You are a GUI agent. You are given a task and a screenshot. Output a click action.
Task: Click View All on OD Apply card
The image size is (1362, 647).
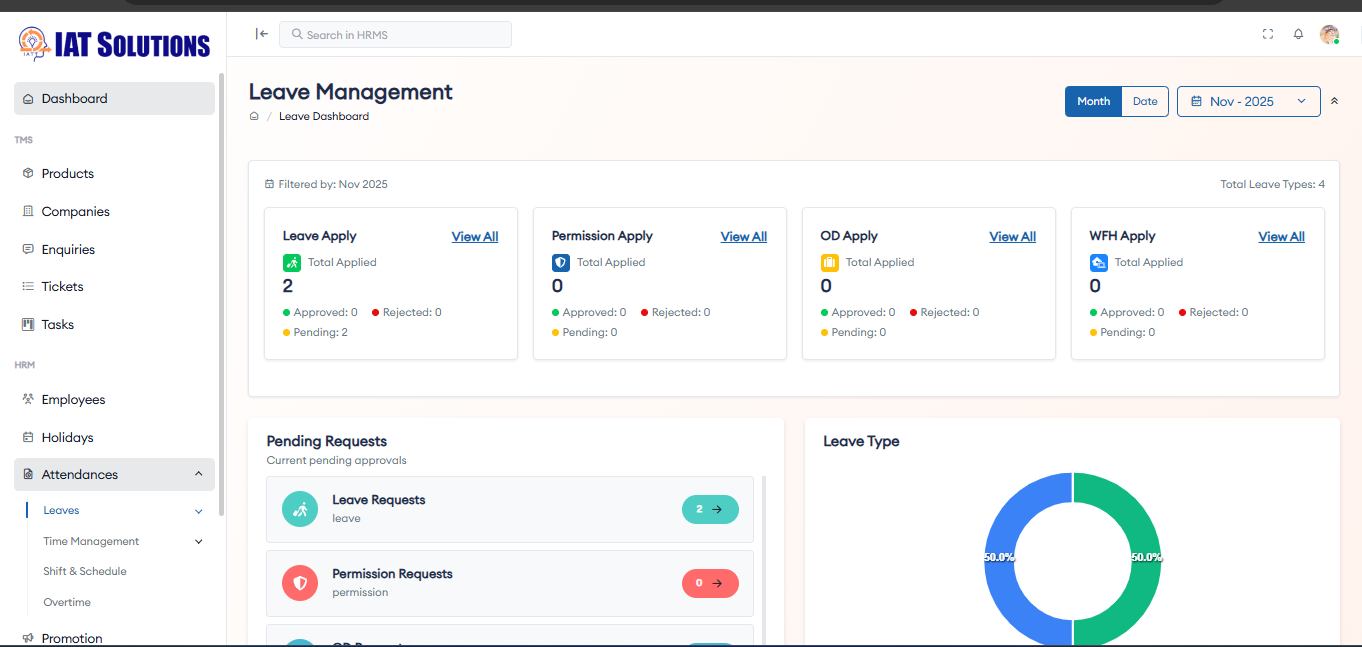tap(1012, 237)
